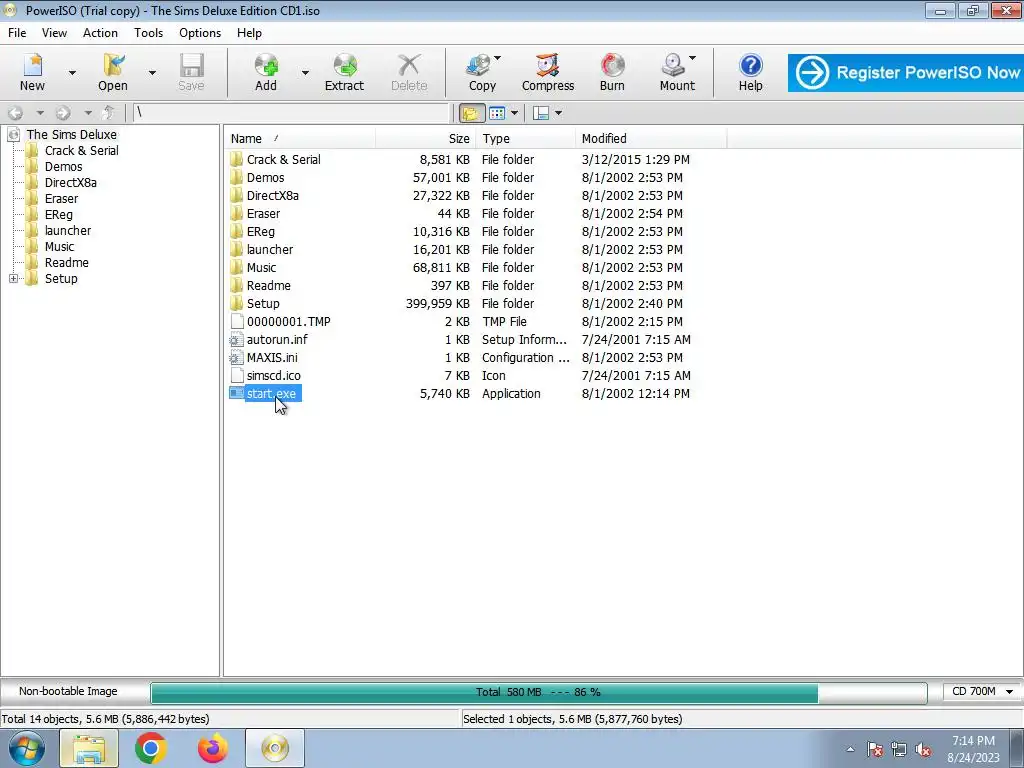
Task: Open the Copy button dropdown arrow
Action: point(498,59)
